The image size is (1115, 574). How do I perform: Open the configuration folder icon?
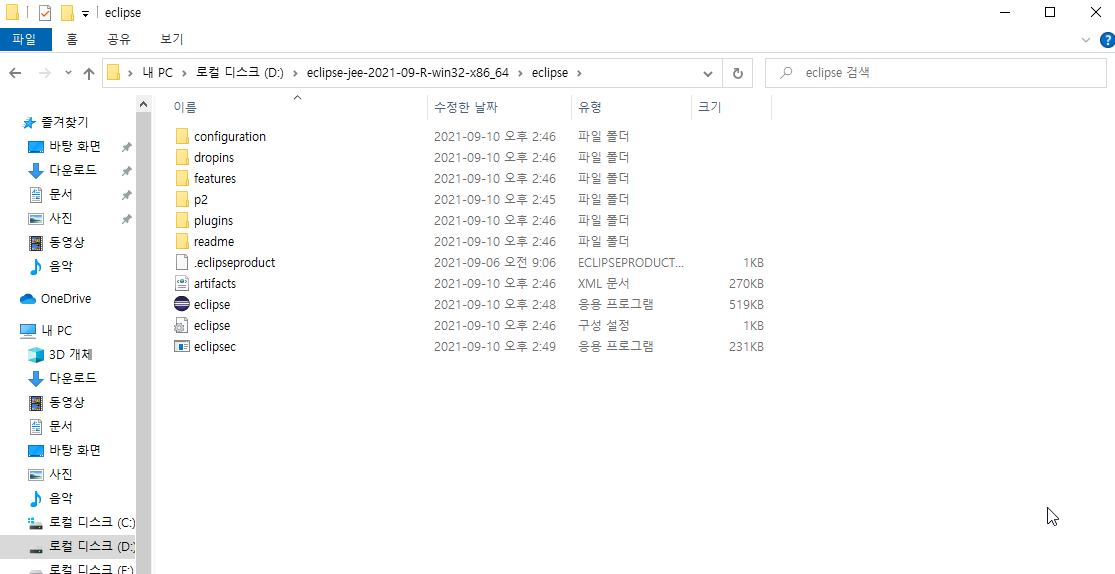(182, 136)
